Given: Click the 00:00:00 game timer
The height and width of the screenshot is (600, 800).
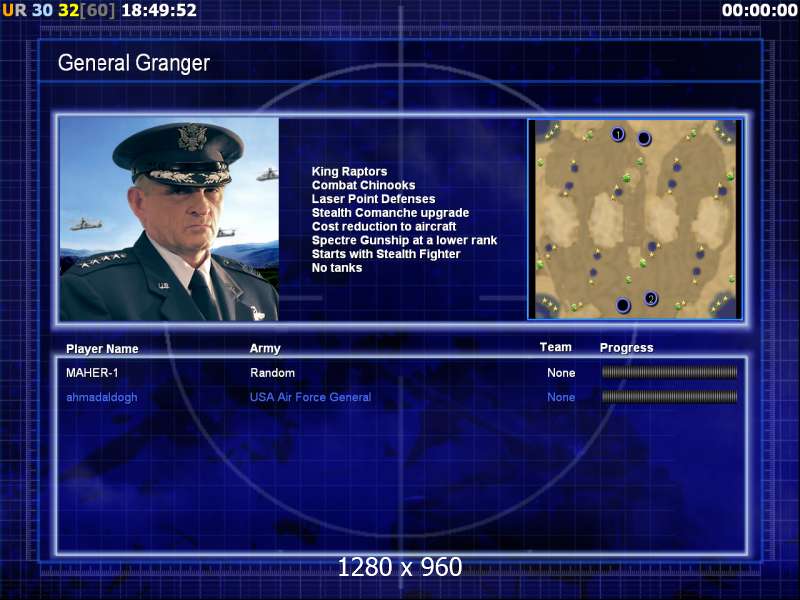Looking at the screenshot, I should click(x=759, y=10).
